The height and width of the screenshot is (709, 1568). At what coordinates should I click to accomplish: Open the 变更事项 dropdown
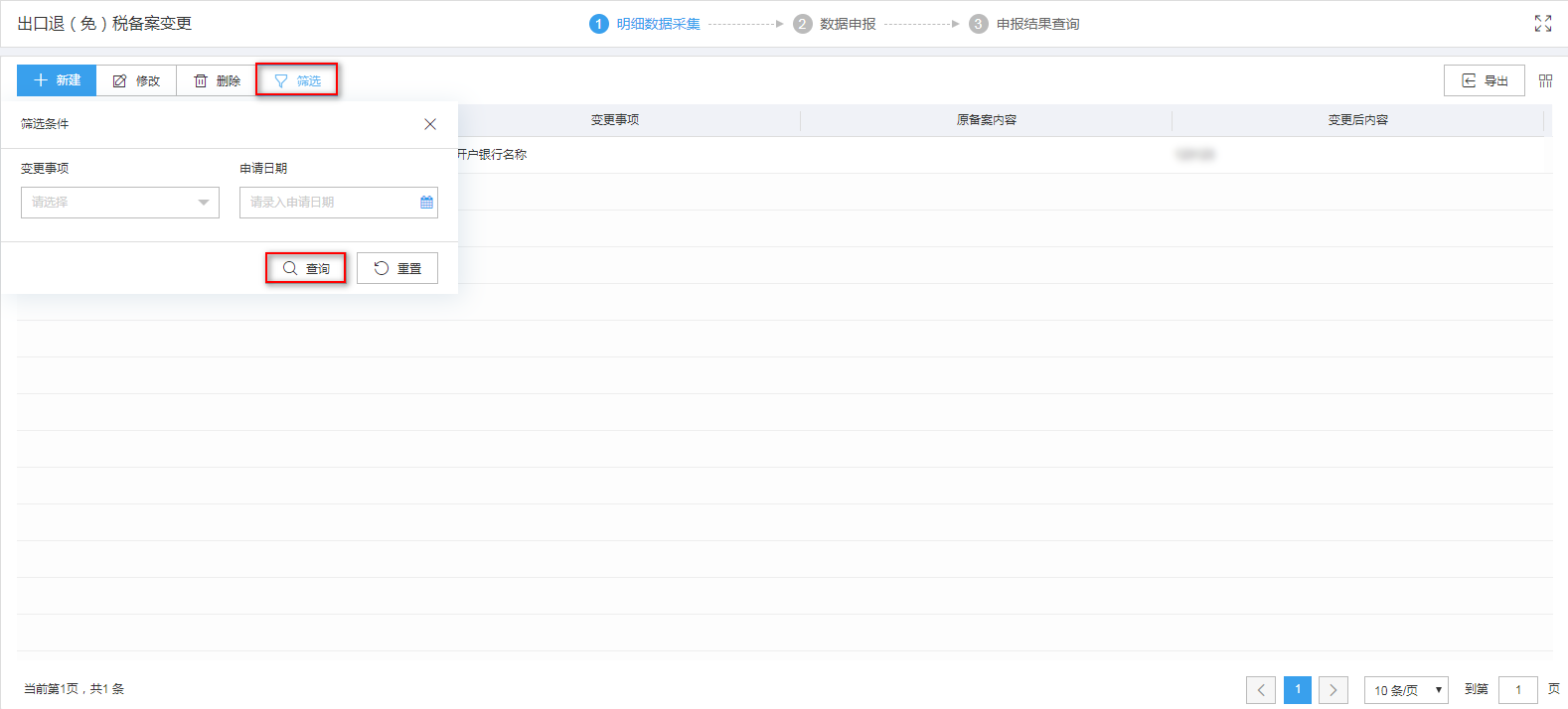(120, 203)
